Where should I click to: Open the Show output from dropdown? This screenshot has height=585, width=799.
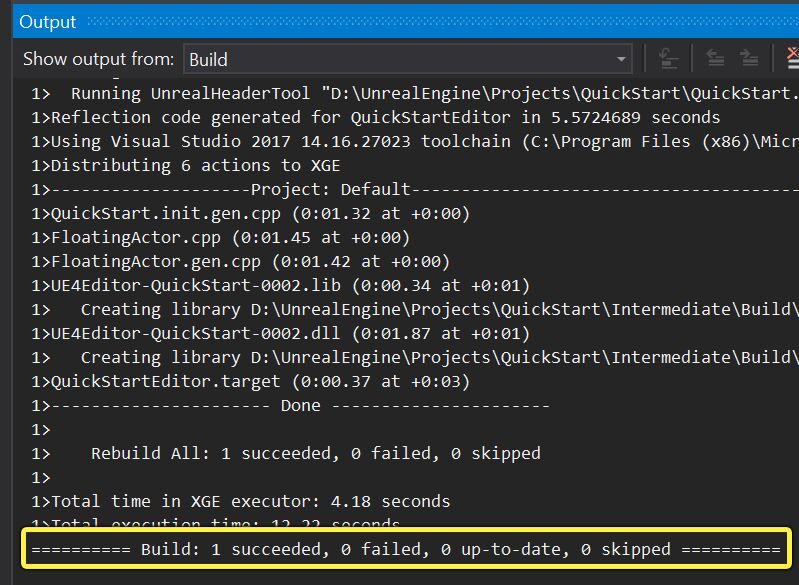(408, 60)
